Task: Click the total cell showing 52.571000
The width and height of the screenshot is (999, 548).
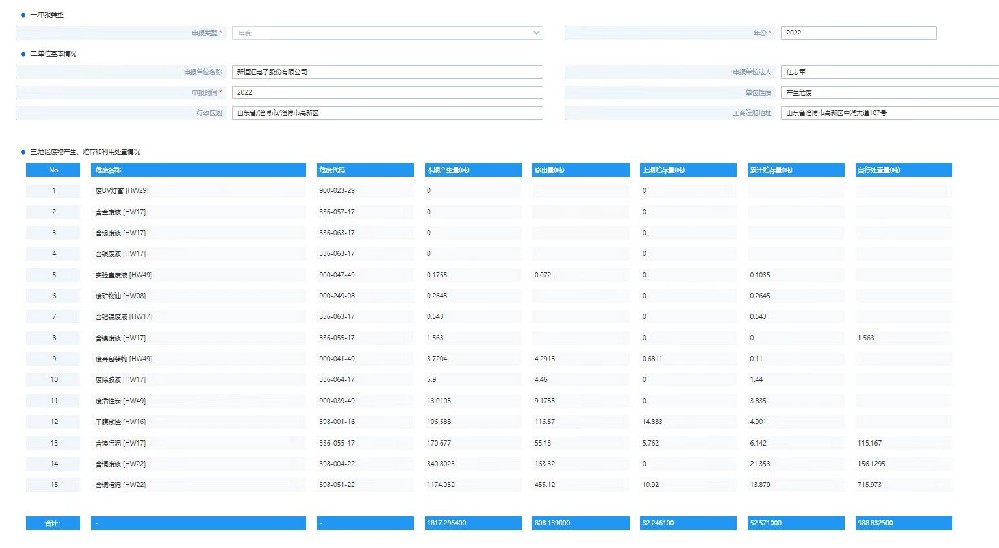Action: pos(796,523)
